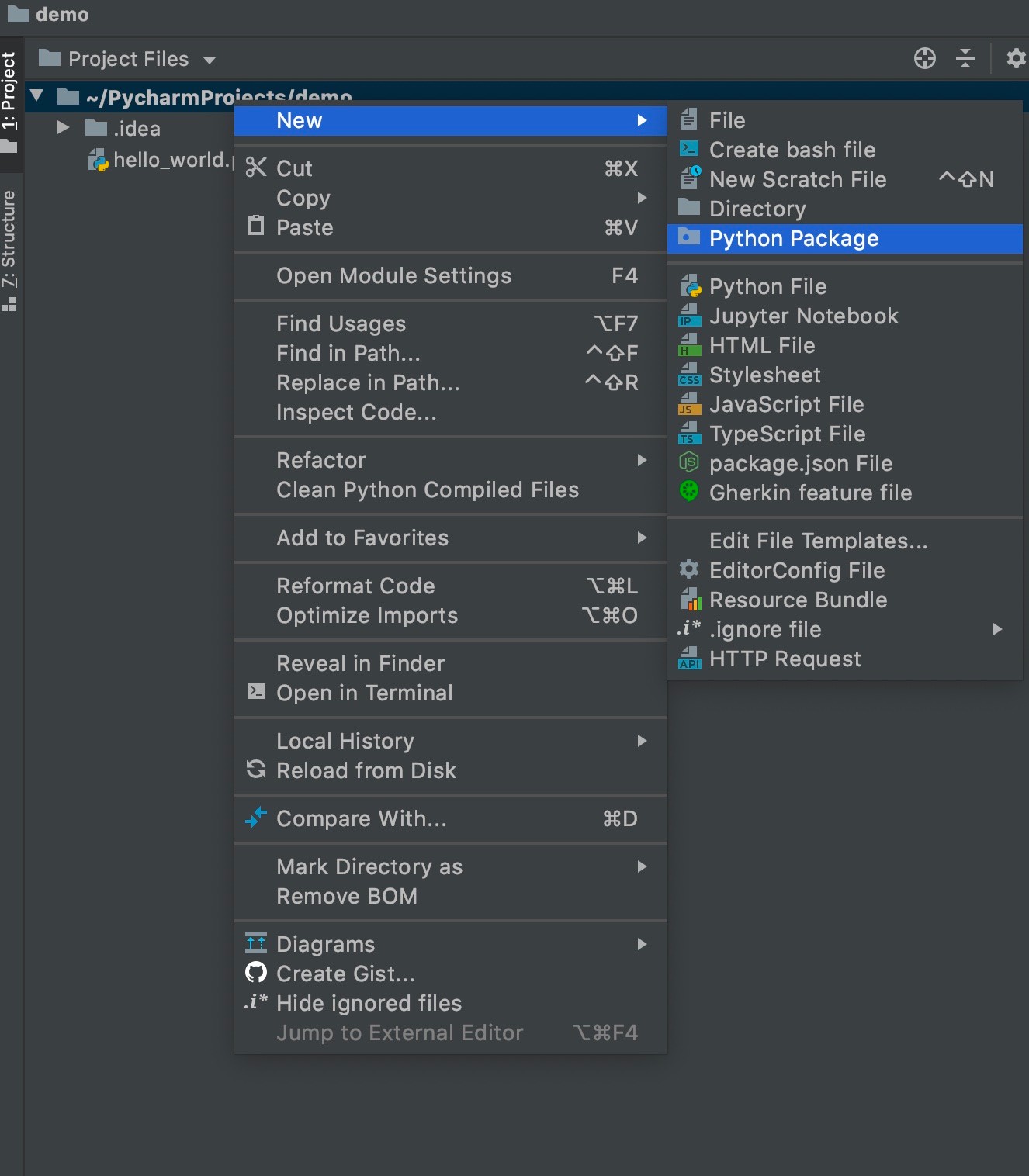This screenshot has width=1029, height=1176.
Task: Click the Reload from Disk icon
Action: (x=256, y=769)
